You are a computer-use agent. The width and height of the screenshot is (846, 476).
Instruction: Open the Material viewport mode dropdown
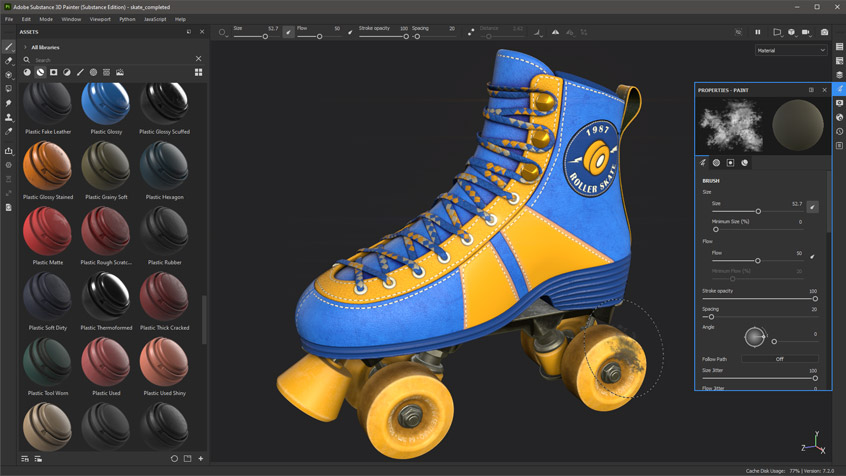790,50
